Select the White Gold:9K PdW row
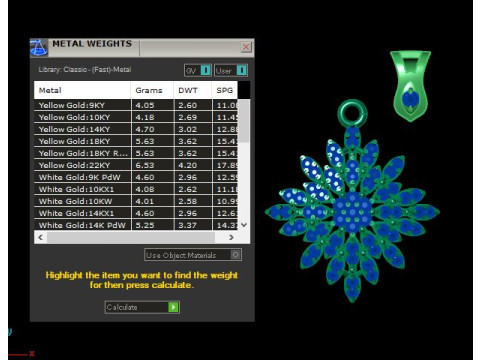This screenshot has height=360, width=480. [x=136, y=177]
